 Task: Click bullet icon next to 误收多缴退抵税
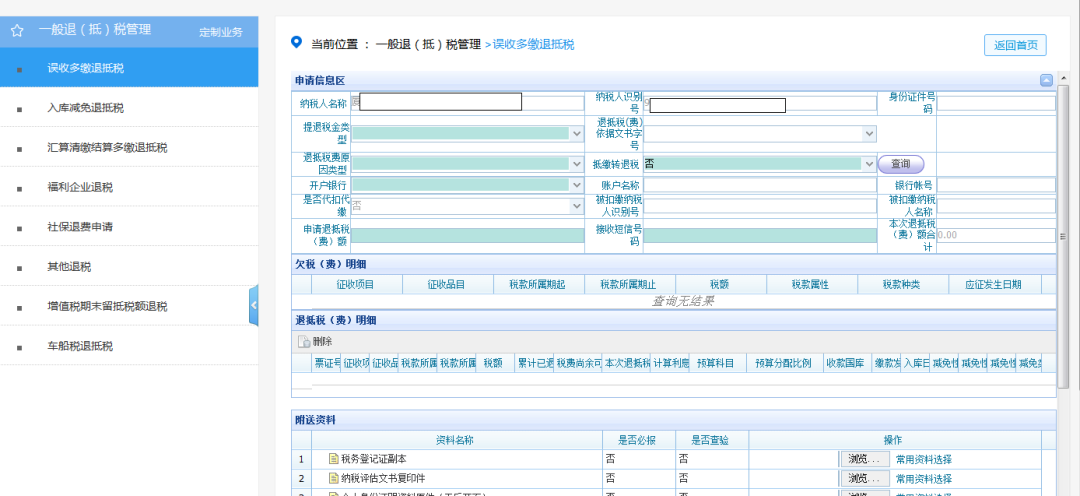[x=19, y=69]
